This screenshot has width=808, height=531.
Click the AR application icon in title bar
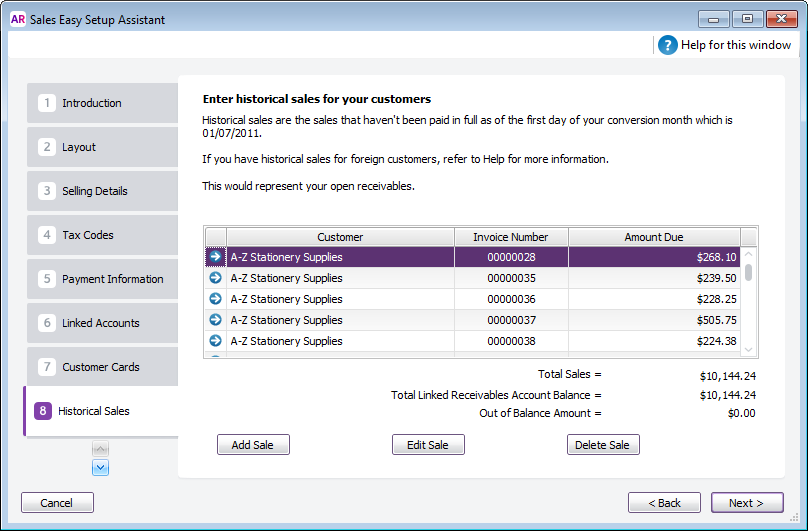pyautogui.click(x=18, y=19)
